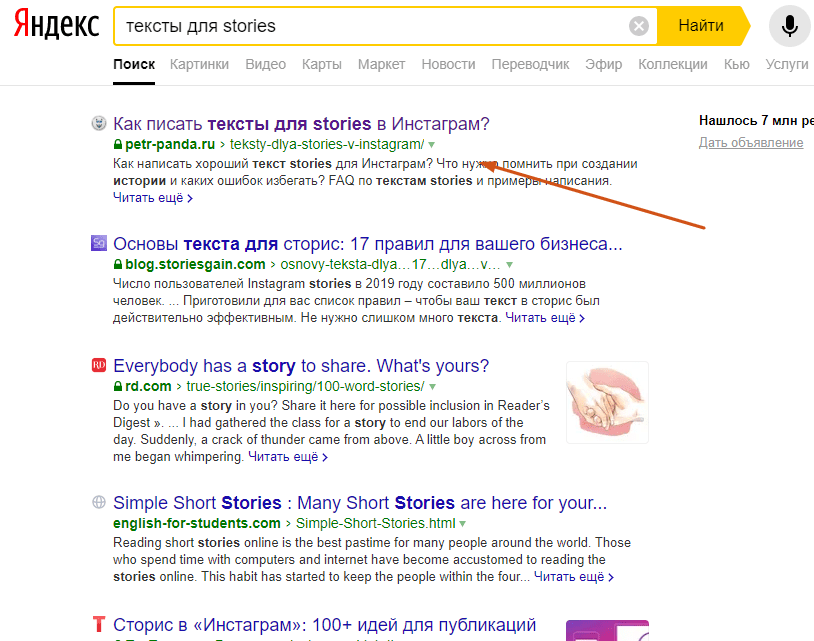Go to the Карты tab
The height and width of the screenshot is (641, 814).
pos(322,64)
